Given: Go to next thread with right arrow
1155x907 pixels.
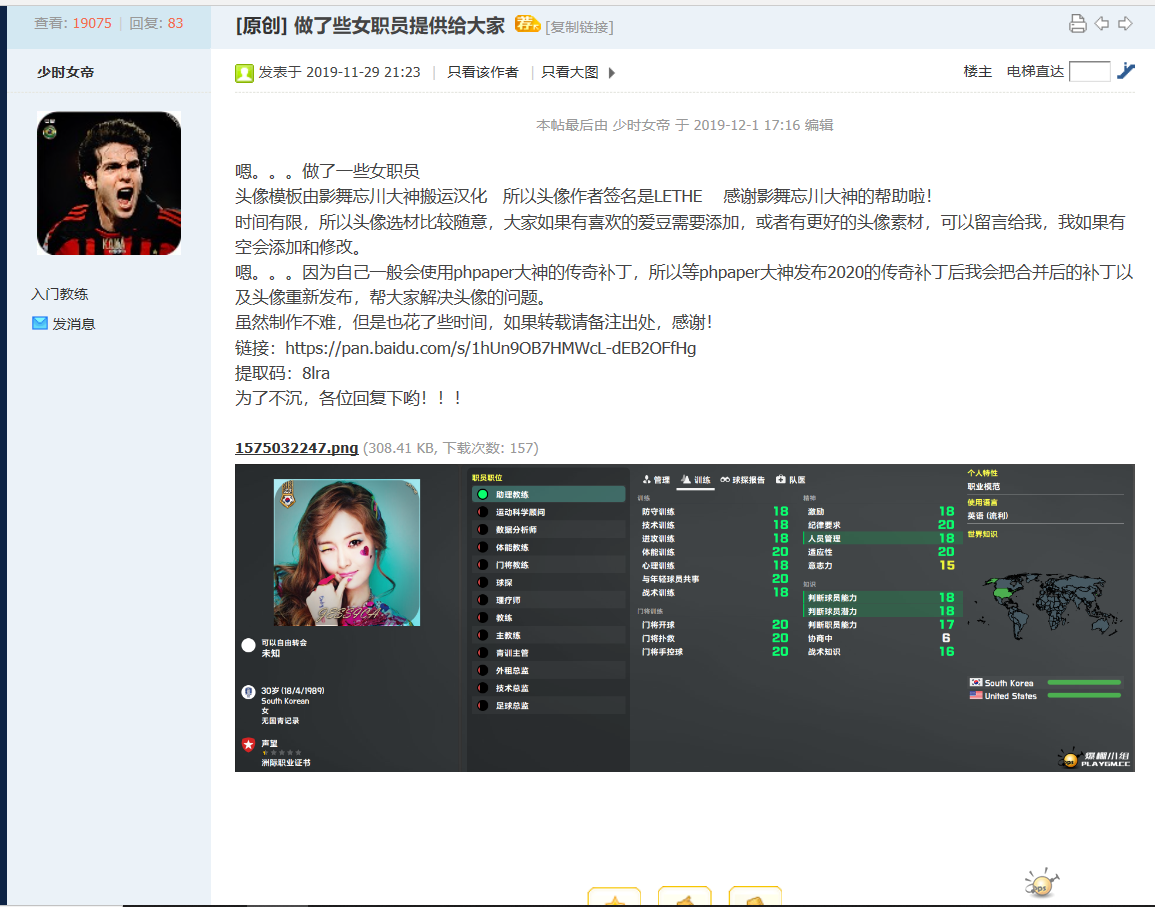Looking at the screenshot, I should tap(1125, 24).
